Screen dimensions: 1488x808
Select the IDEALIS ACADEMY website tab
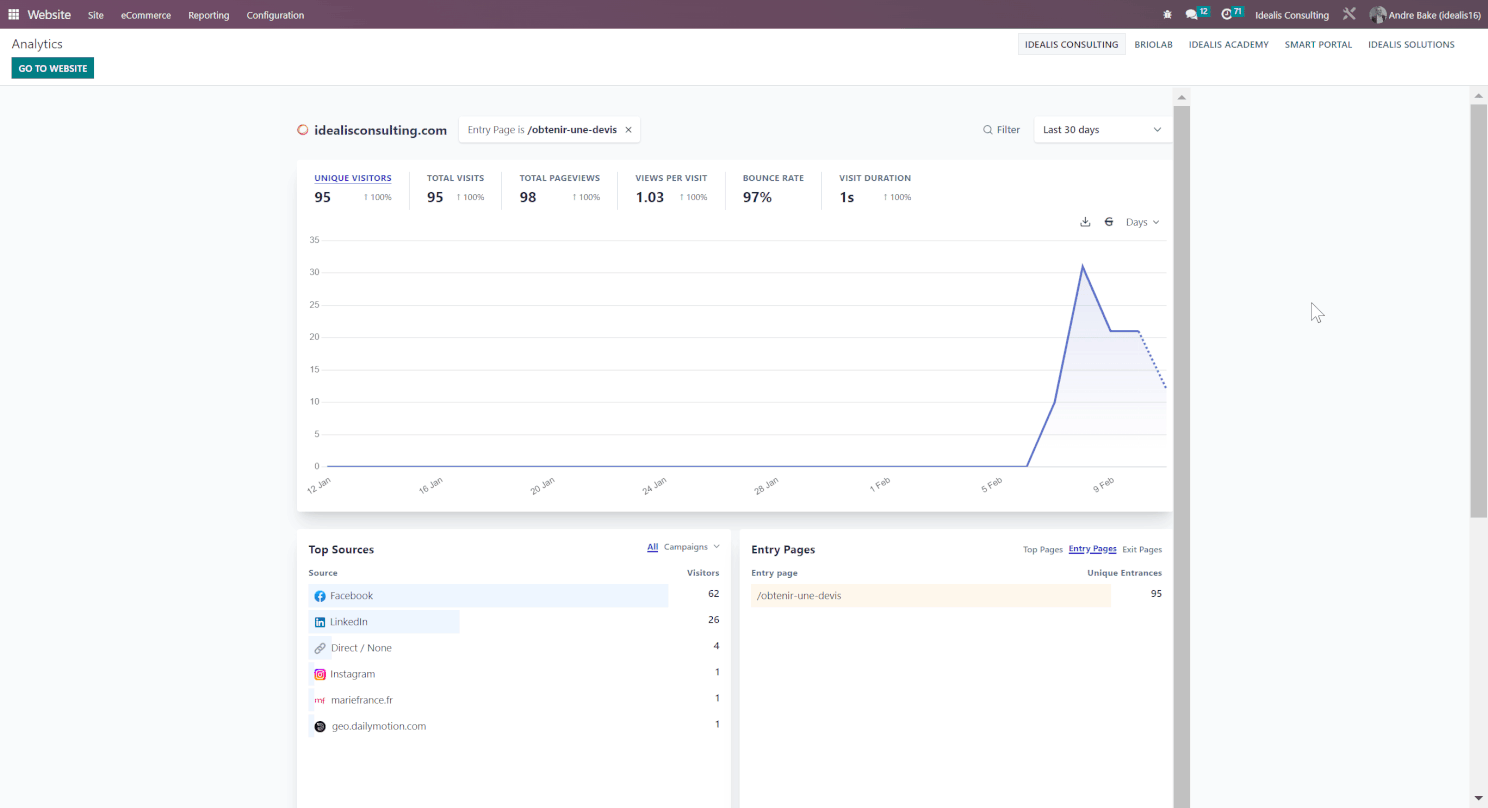click(1228, 44)
